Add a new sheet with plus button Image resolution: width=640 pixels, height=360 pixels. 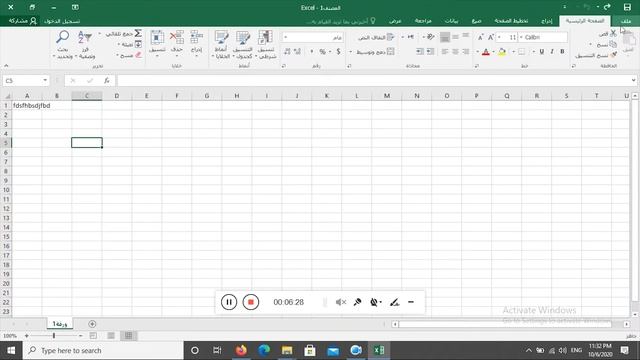[92, 324]
